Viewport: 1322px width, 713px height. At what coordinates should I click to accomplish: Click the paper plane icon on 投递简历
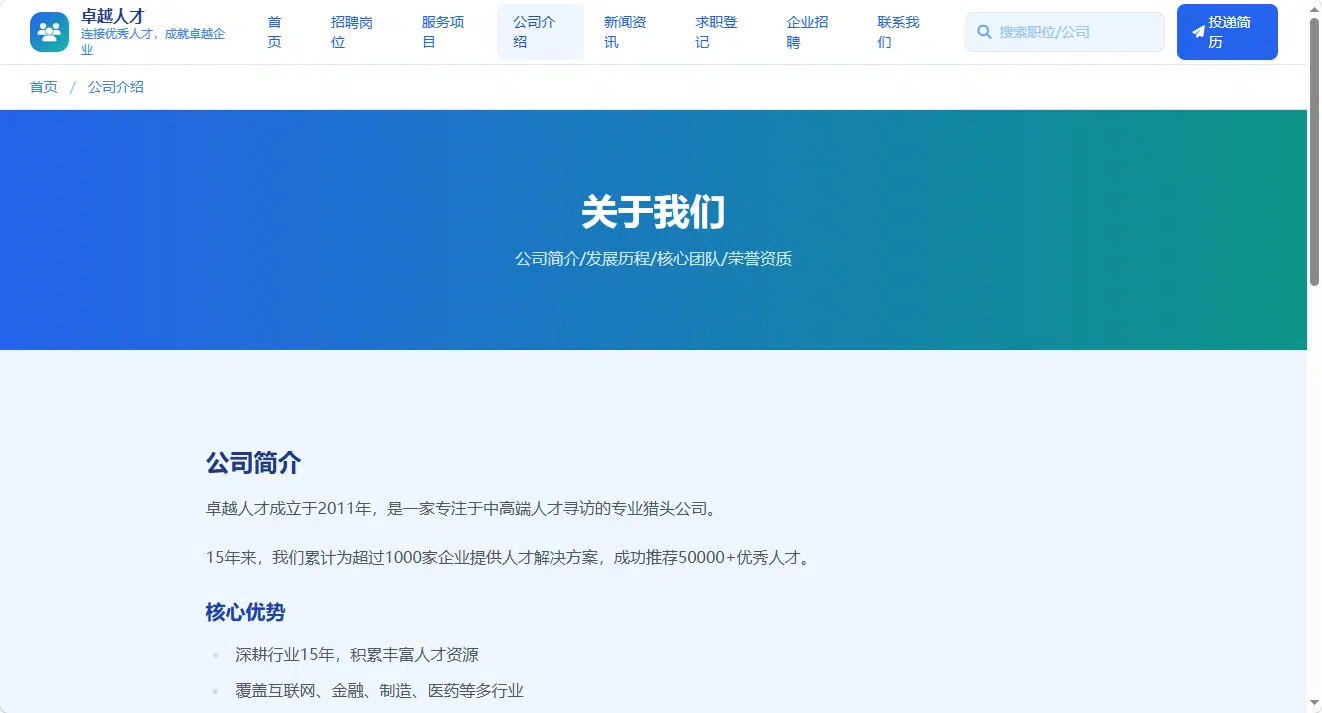click(1198, 32)
